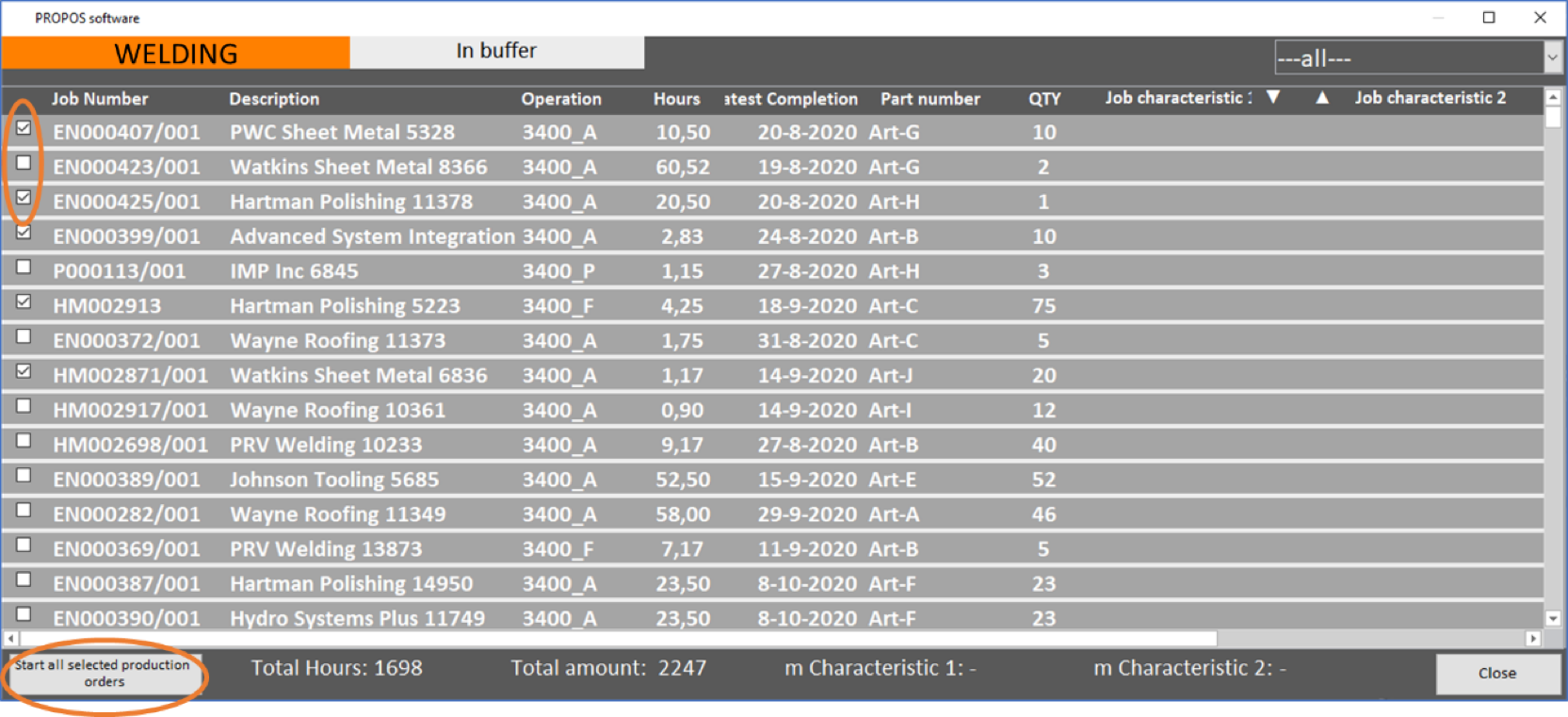This screenshot has height=717, width=1568.
Task: Click the Wayne Roofing 11349 description
Action: point(338,514)
